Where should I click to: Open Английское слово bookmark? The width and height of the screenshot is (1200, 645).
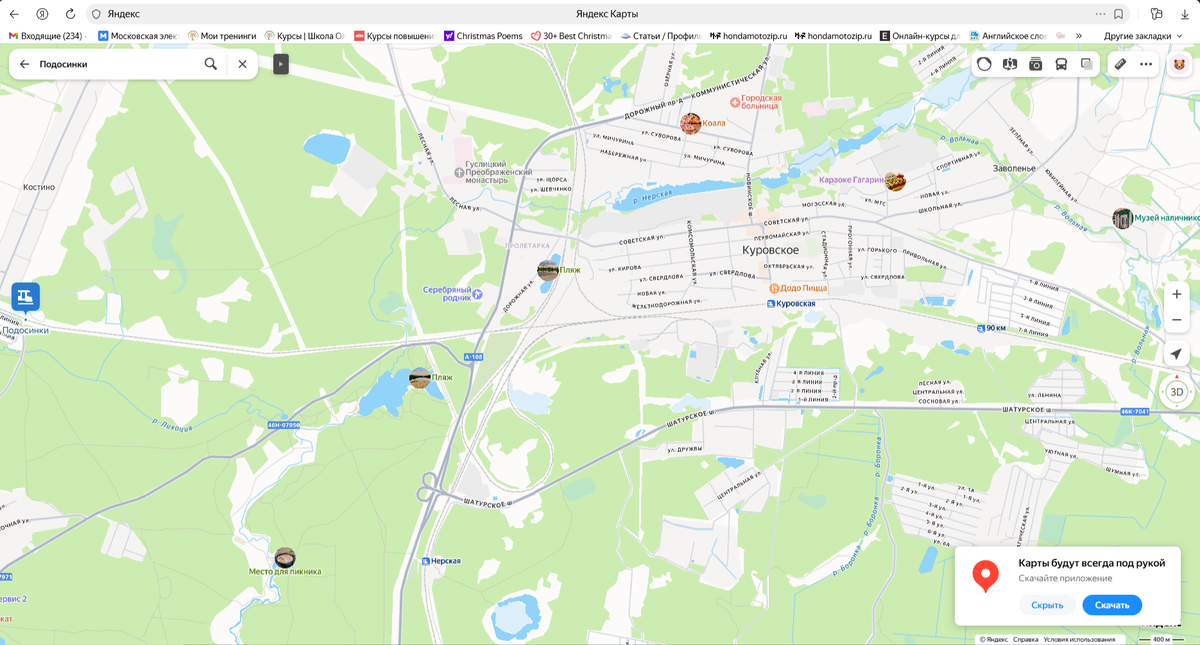(x=1008, y=36)
